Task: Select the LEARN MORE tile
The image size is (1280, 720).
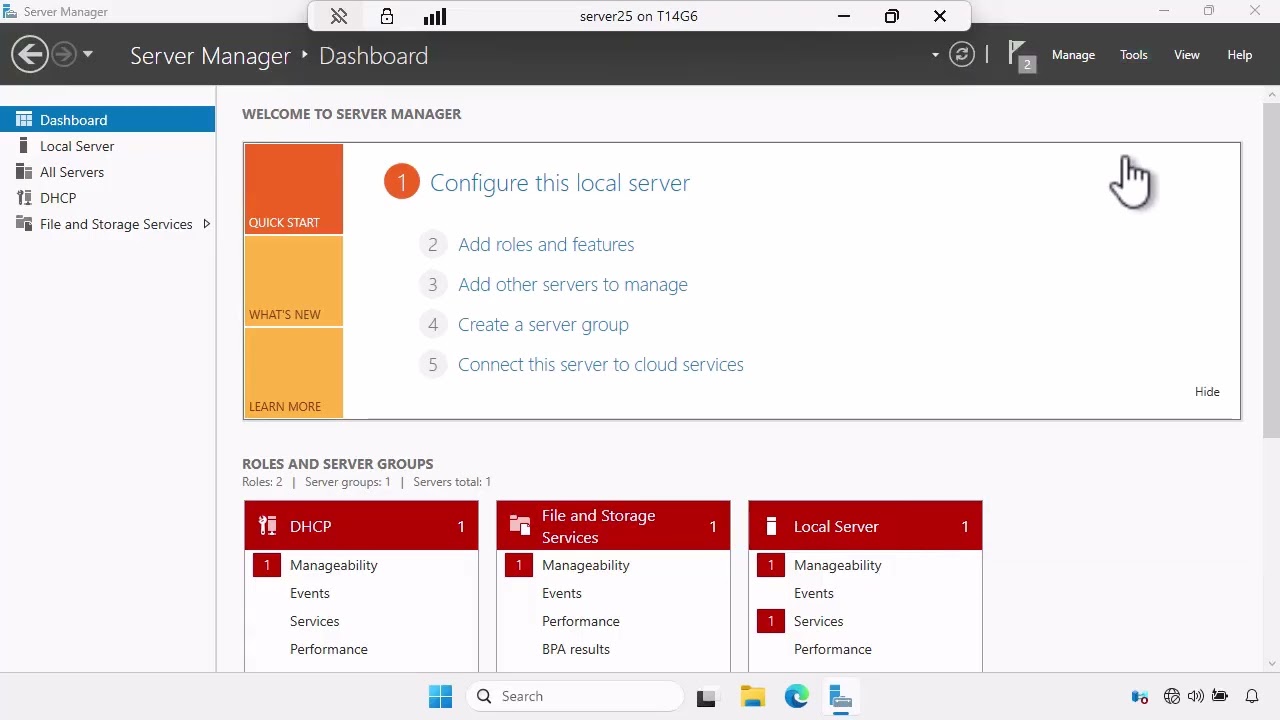Action: tap(293, 373)
